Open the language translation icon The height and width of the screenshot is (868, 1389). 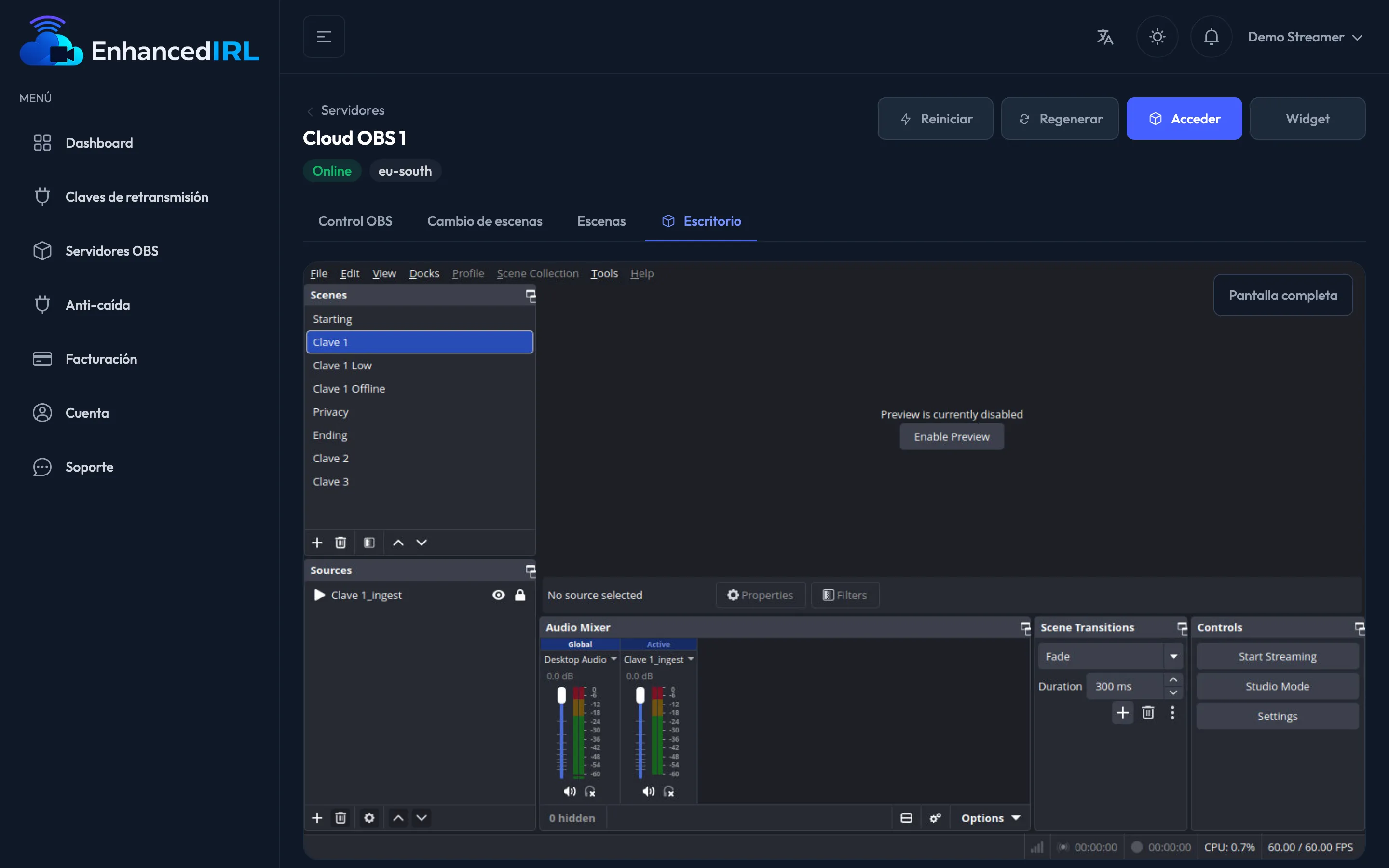coord(1105,37)
